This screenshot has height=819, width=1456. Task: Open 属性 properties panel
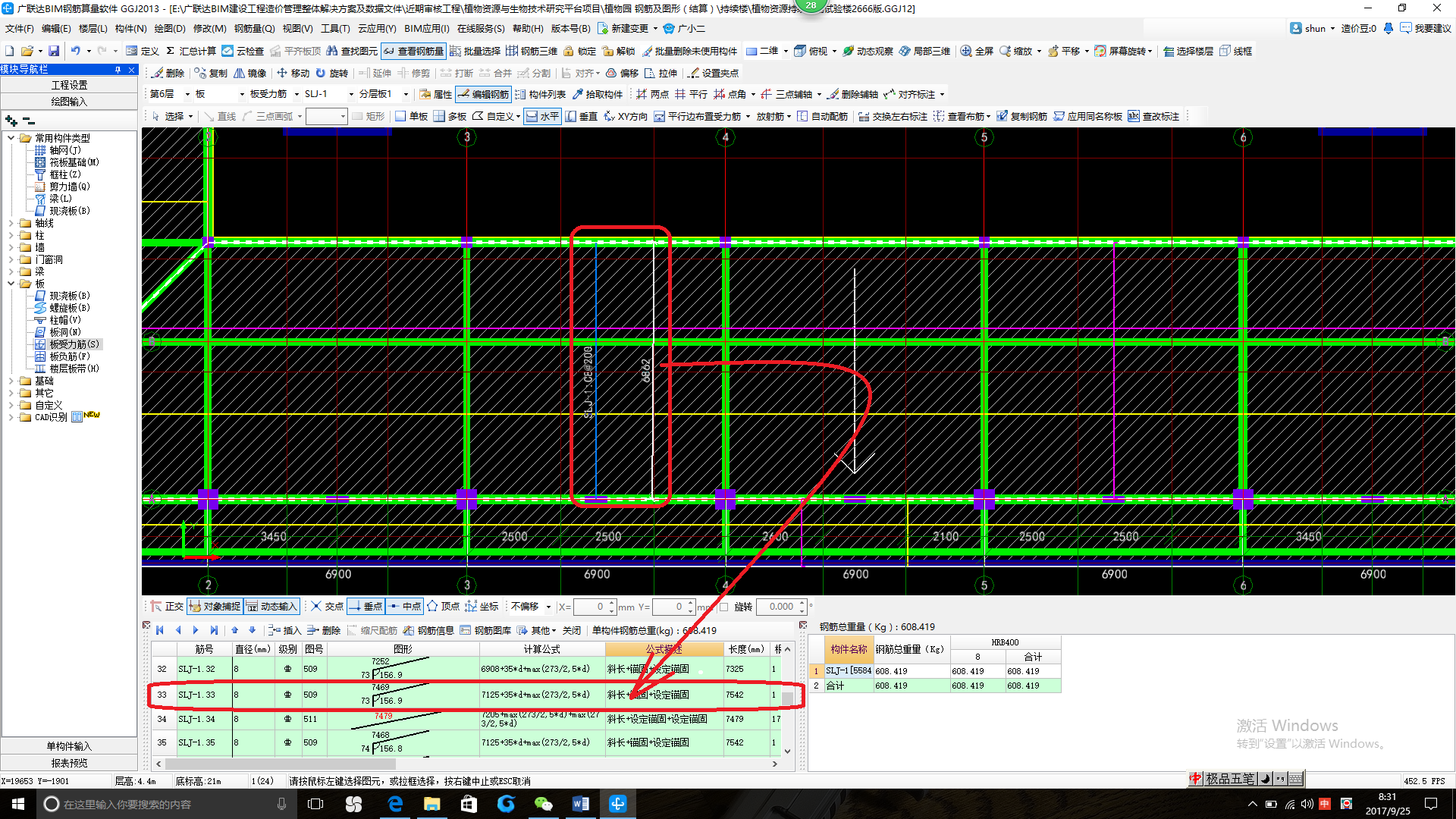(435, 94)
